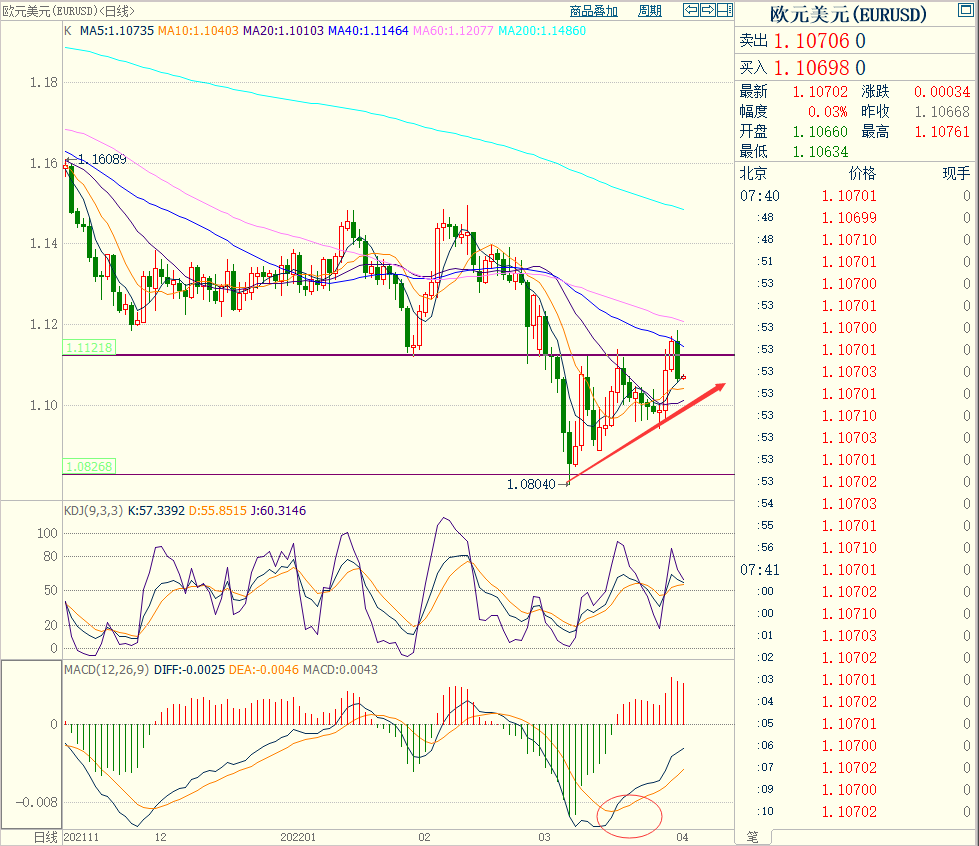Click the 1.08268 support line price tag
979x846 pixels.
(x=89, y=467)
